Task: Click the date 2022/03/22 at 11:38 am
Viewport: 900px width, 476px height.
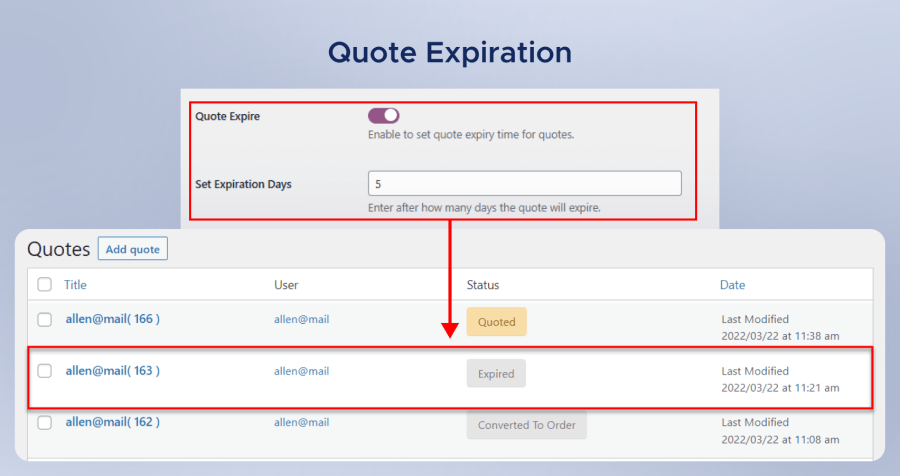Action: [780, 336]
